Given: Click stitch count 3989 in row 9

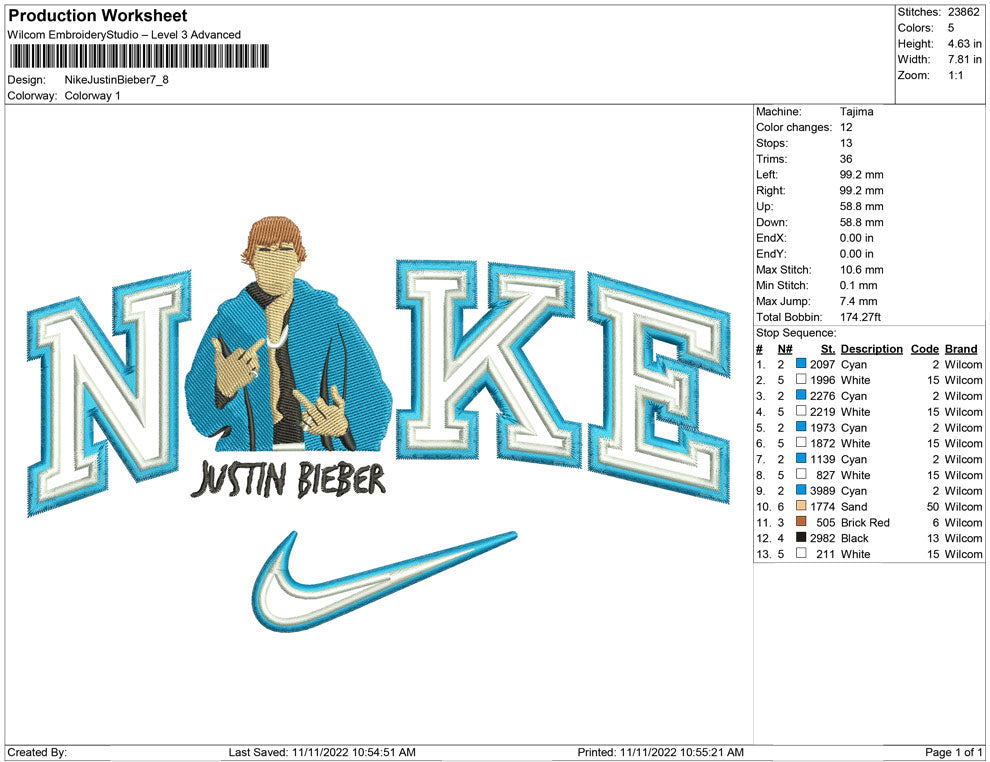Looking at the screenshot, I should [823, 491].
